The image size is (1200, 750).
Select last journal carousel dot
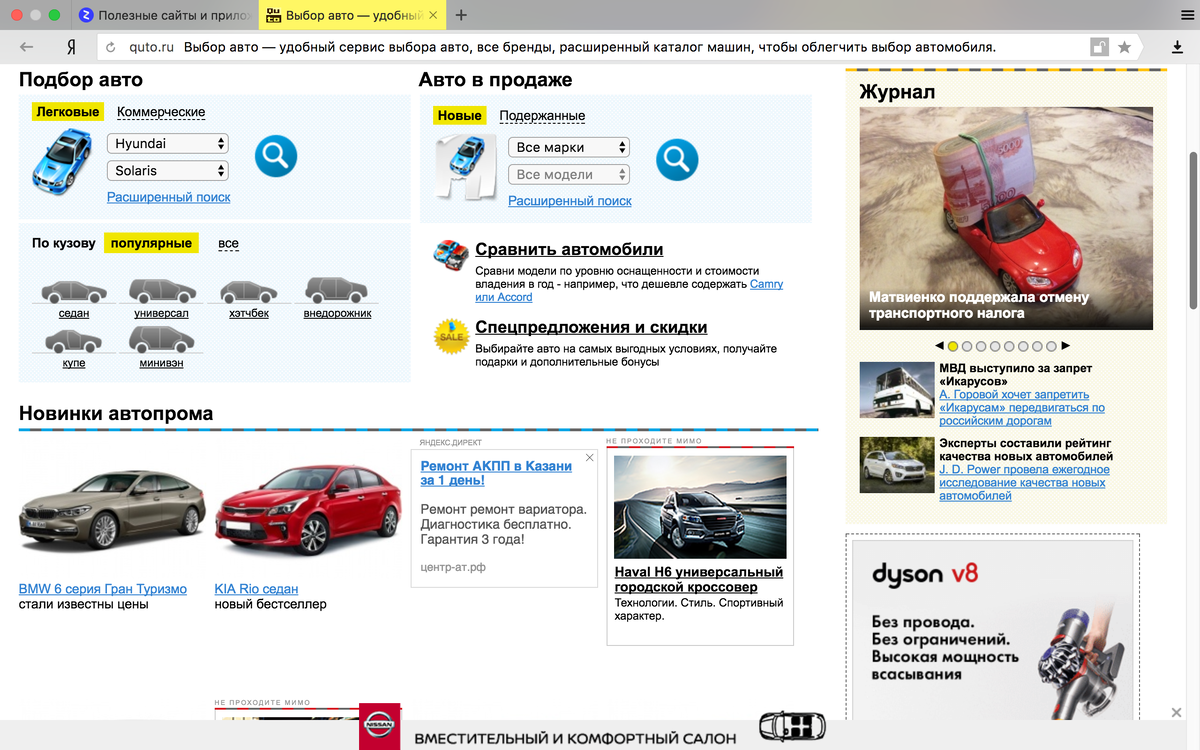point(1051,346)
